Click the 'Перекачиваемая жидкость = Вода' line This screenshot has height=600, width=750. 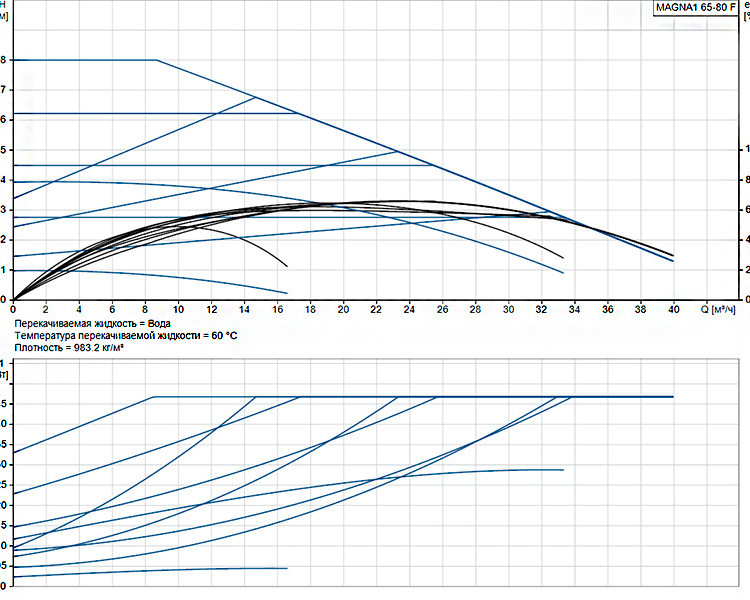coord(92,324)
